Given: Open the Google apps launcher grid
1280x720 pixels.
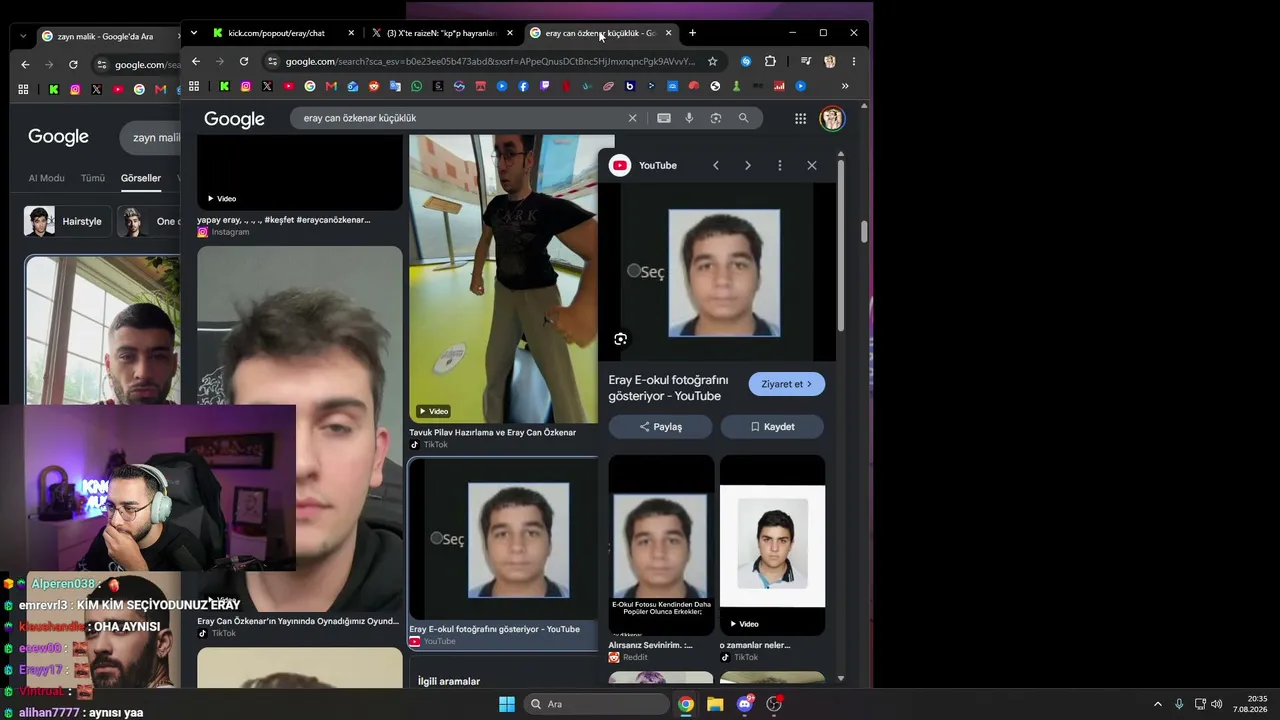Looking at the screenshot, I should click(x=800, y=119).
